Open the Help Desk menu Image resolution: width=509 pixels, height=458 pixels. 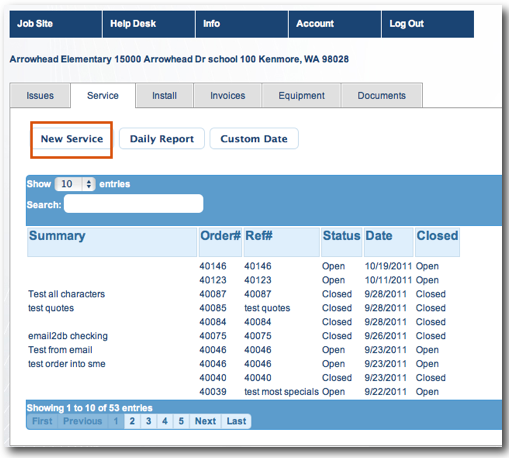click(x=149, y=24)
